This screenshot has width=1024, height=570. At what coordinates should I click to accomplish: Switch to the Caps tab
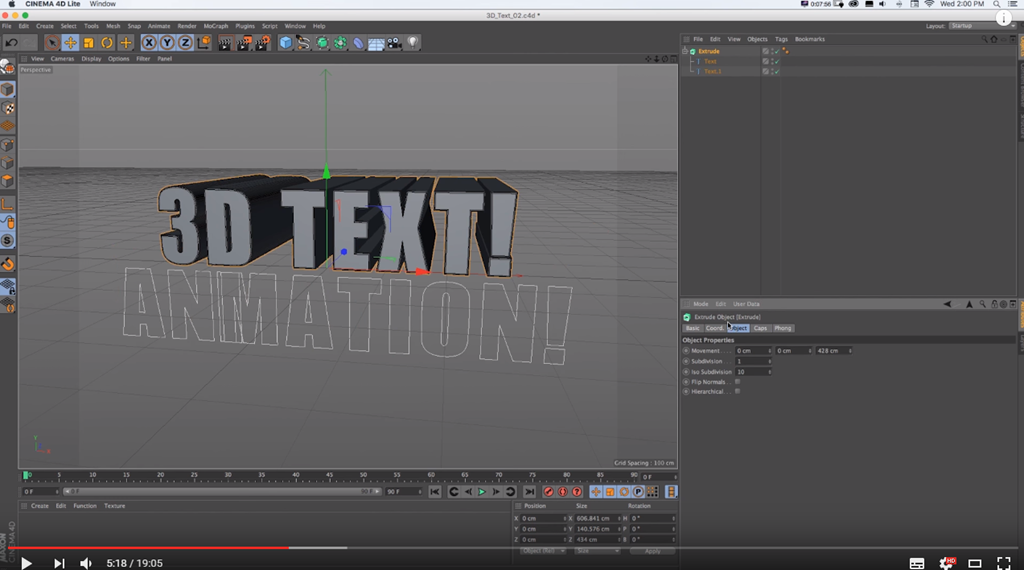(x=760, y=328)
